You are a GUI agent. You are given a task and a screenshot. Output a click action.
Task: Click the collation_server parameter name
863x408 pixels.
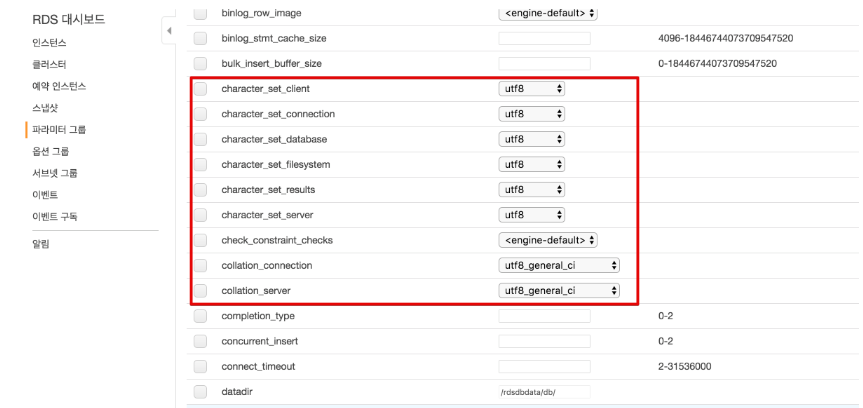pyautogui.click(x=256, y=291)
